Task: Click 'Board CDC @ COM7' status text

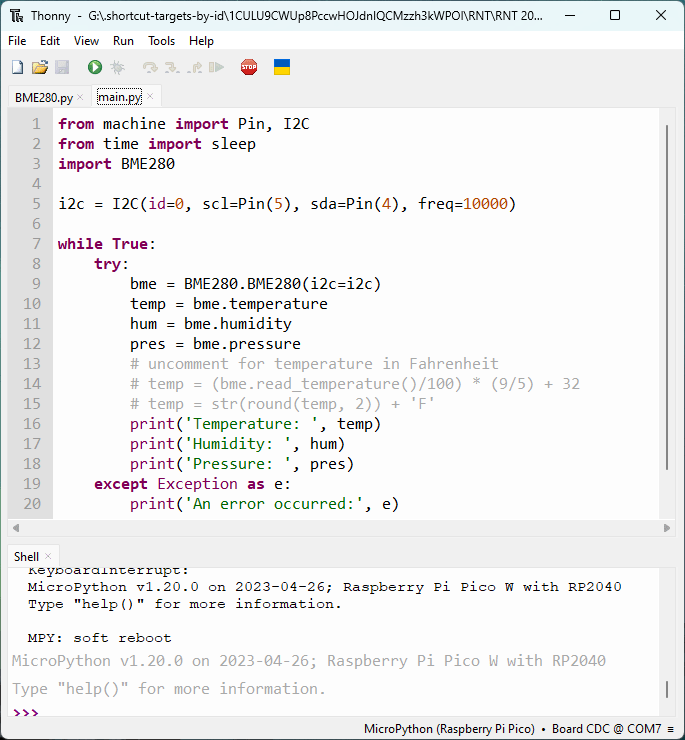Action: pyautogui.click(x=607, y=729)
